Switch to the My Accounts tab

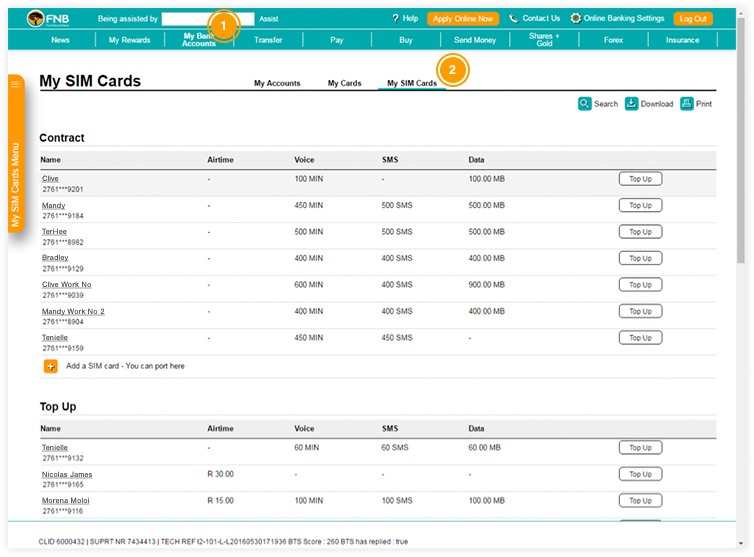(x=277, y=83)
